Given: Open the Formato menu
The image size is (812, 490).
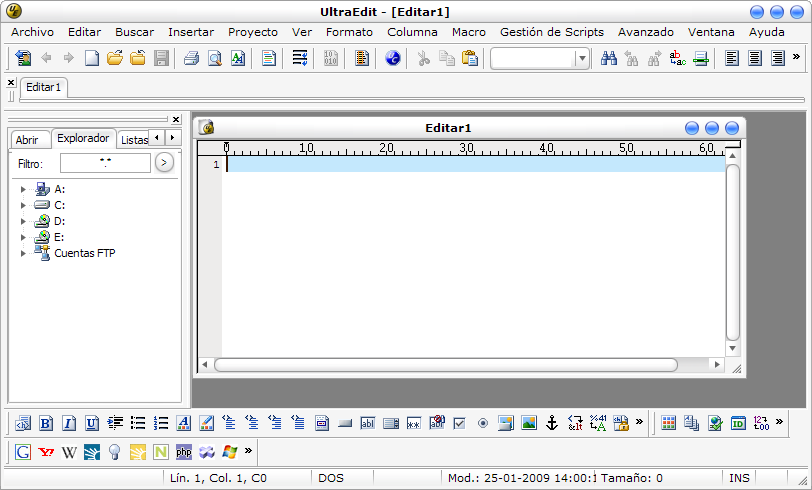Looking at the screenshot, I should click(349, 32).
